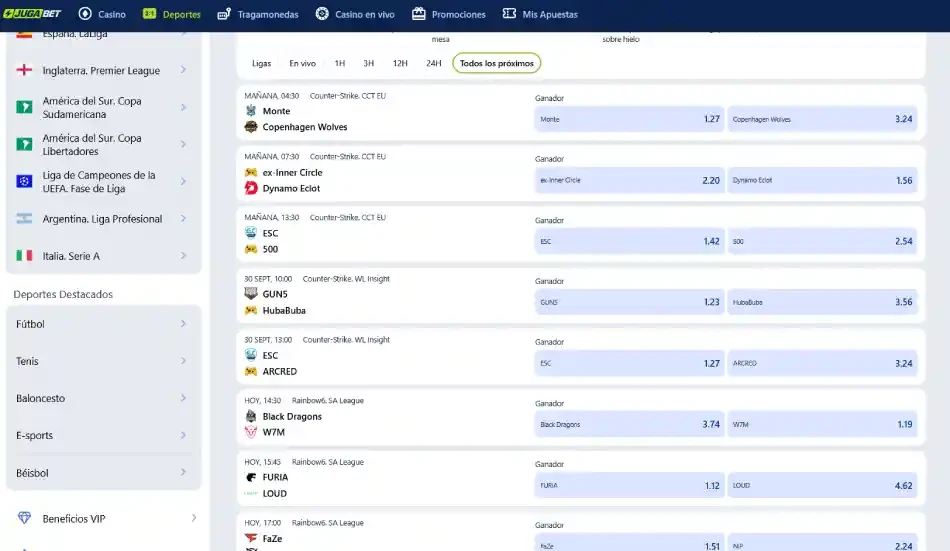Expand the E-sports category chevron
The image size is (950, 551).
click(x=183, y=435)
